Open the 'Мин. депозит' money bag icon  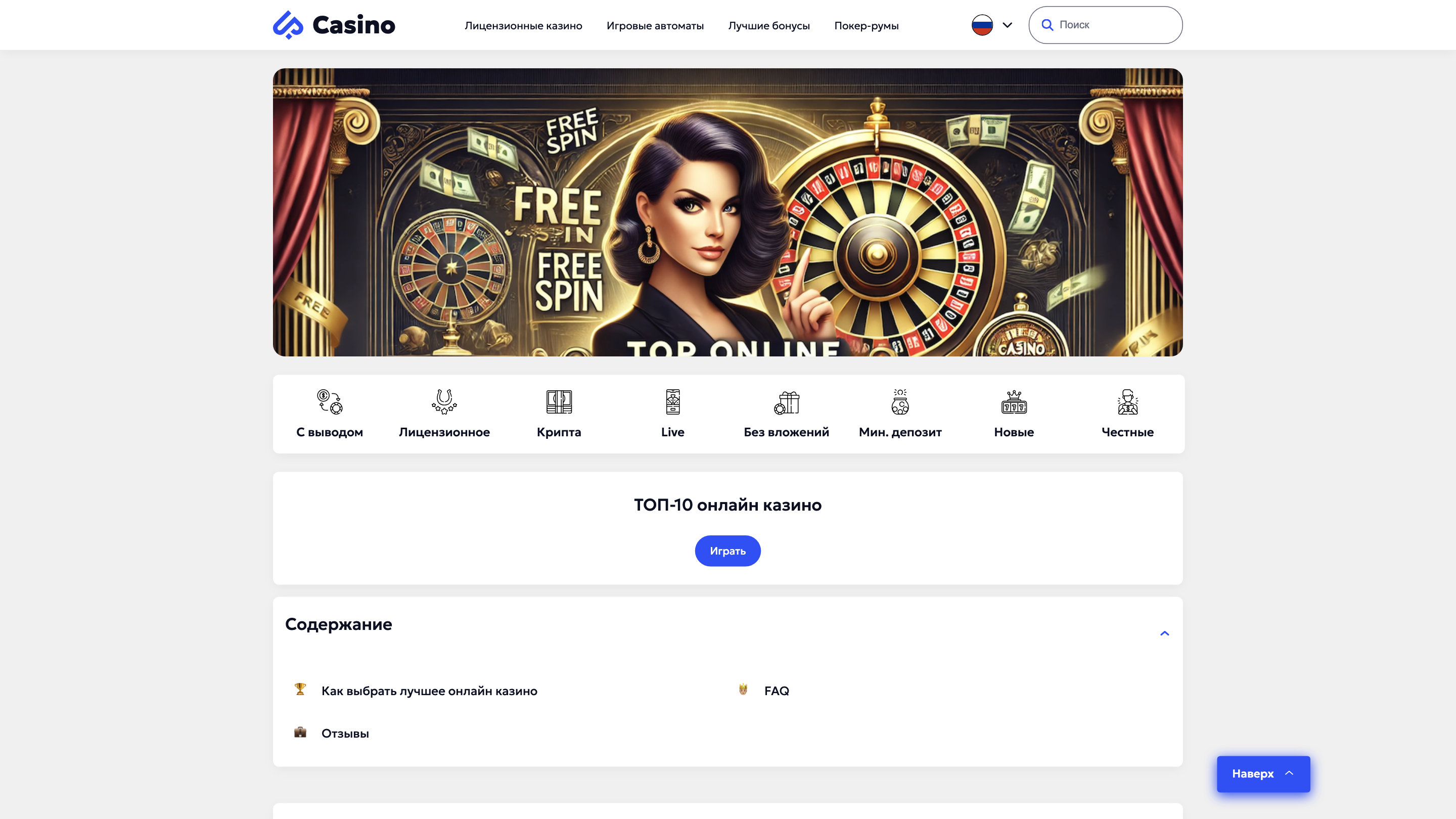pos(900,402)
